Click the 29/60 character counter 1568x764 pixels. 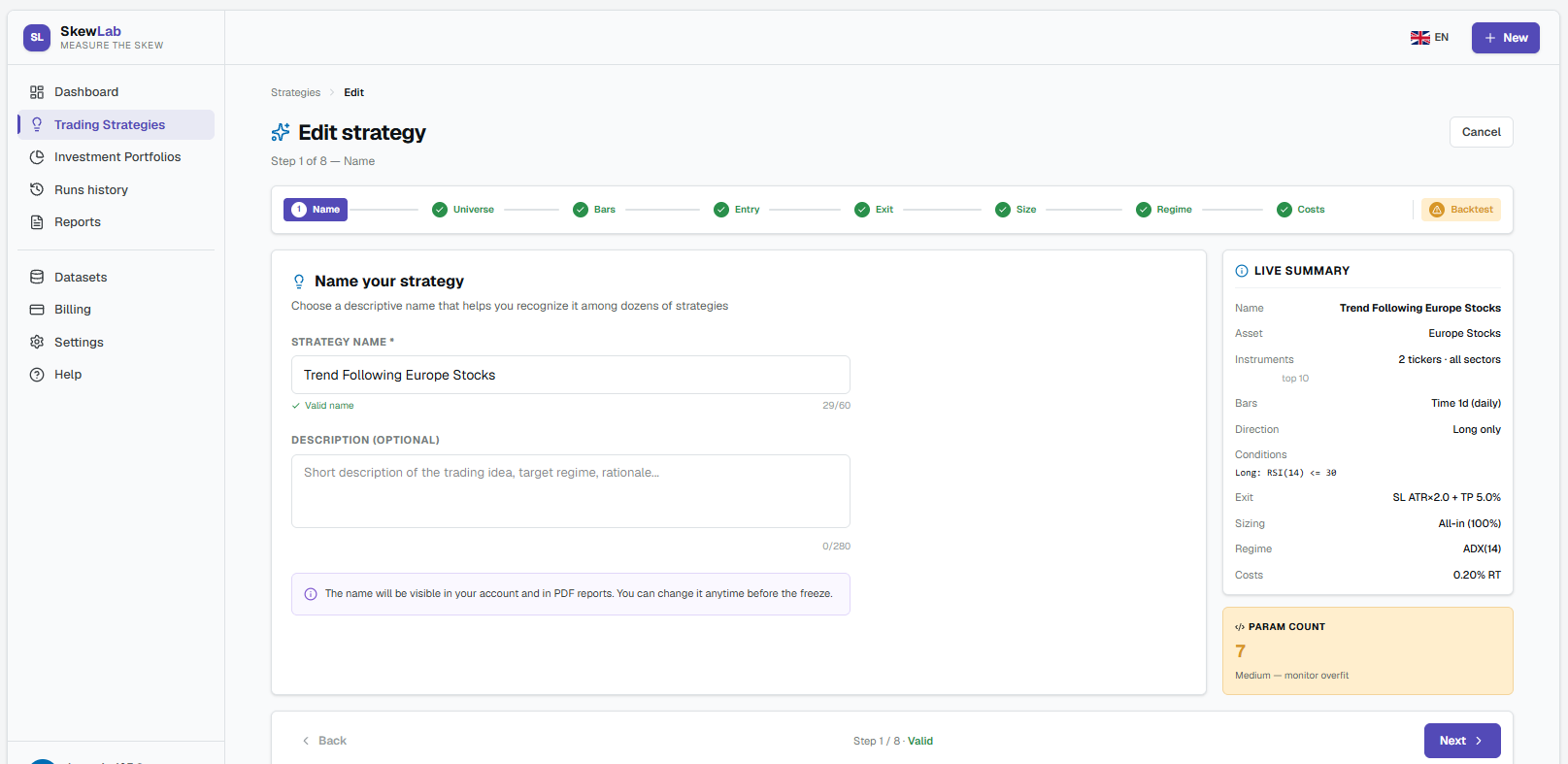click(836, 406)
